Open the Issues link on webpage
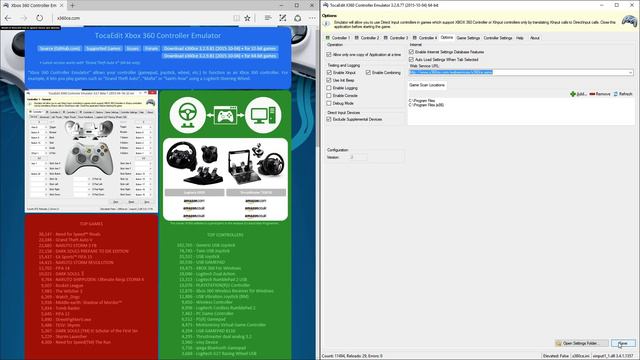Image resolution: width=640 pixels, height=360 pixels. [132, 49]
